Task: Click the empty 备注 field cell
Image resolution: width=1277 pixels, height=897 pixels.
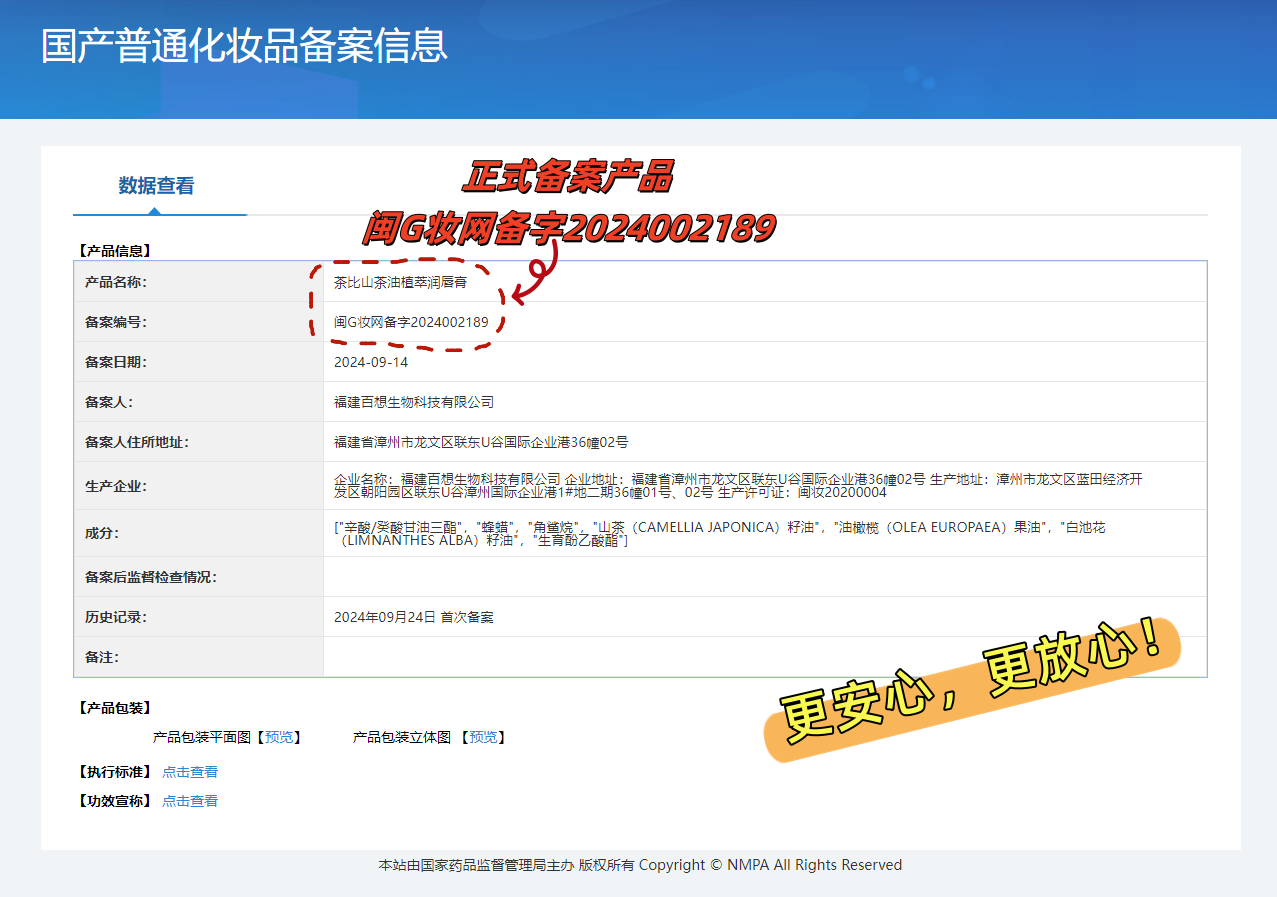Action: coord(764,657)
